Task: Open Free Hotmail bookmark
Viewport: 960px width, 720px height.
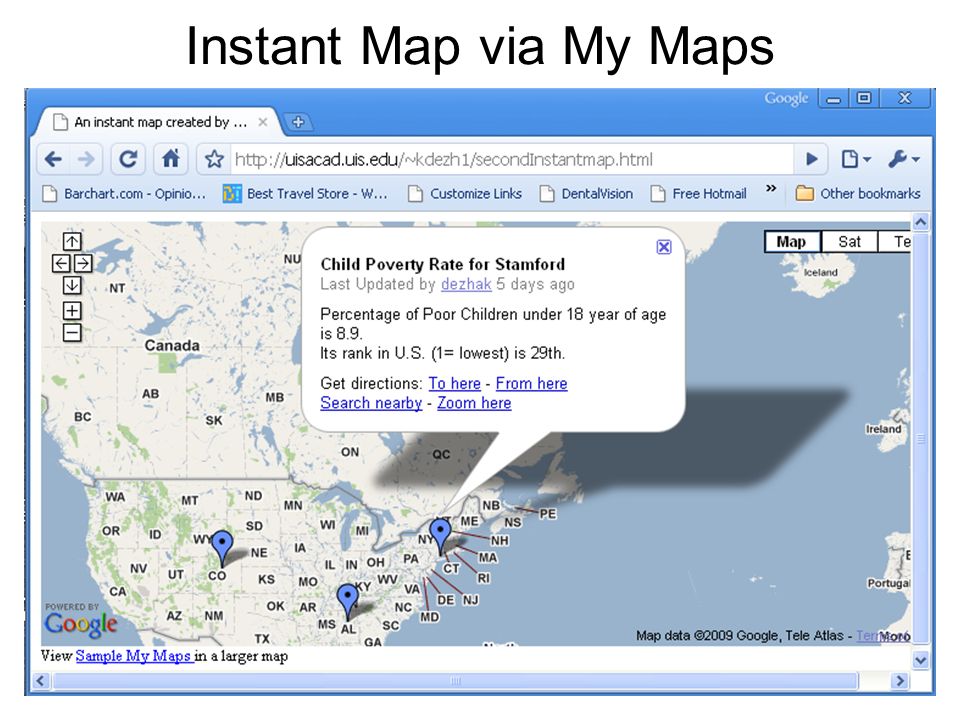Action: pyautogui.click(x=699, y=193)
